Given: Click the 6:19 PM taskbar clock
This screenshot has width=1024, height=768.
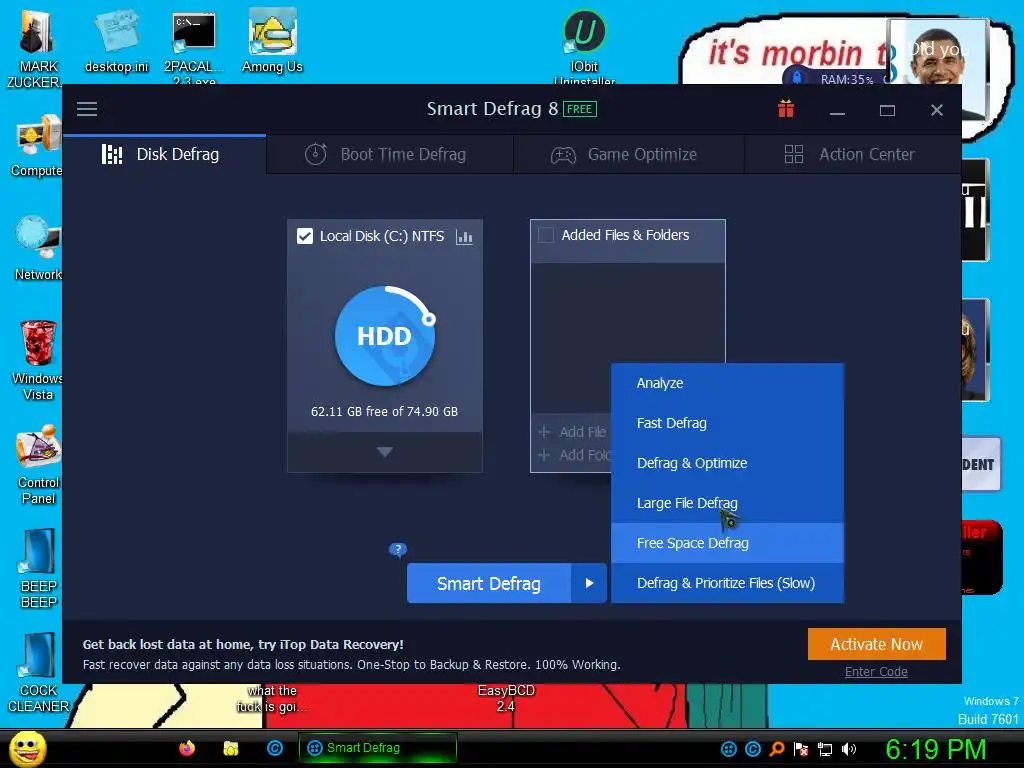Looking at the screenshot, I should pyautogui.click(x=935, y=749).
